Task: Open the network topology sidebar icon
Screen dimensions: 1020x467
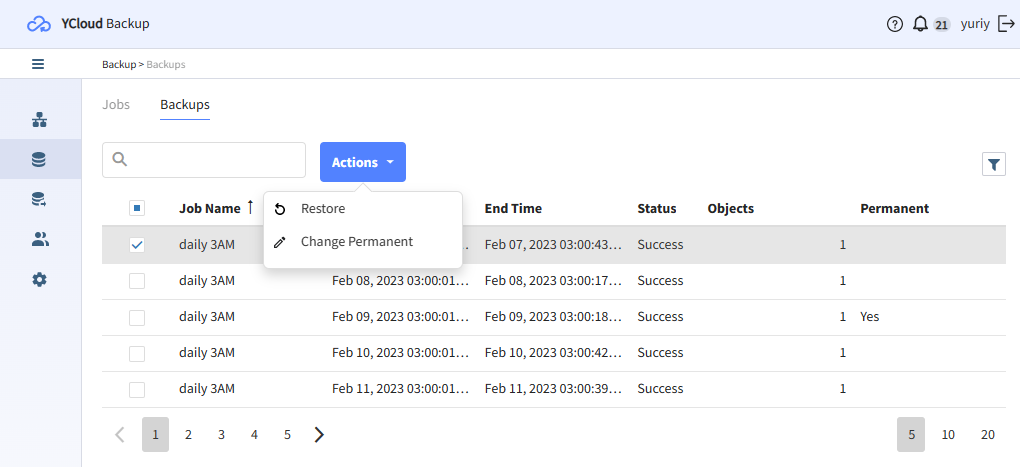Action: click(39, 120)
